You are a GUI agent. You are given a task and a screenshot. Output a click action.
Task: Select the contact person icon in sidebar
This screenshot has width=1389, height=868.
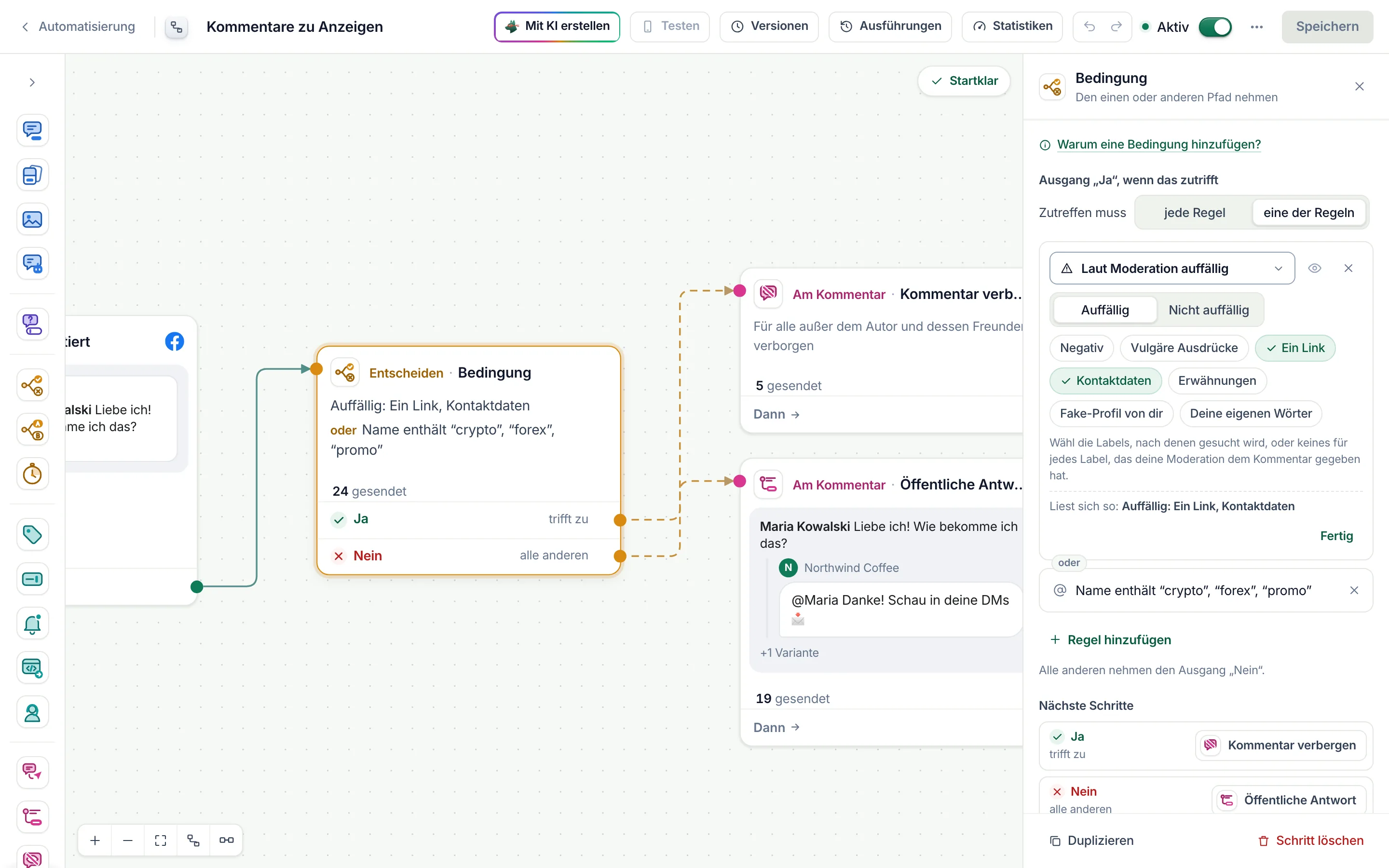(x=32, y=713)
